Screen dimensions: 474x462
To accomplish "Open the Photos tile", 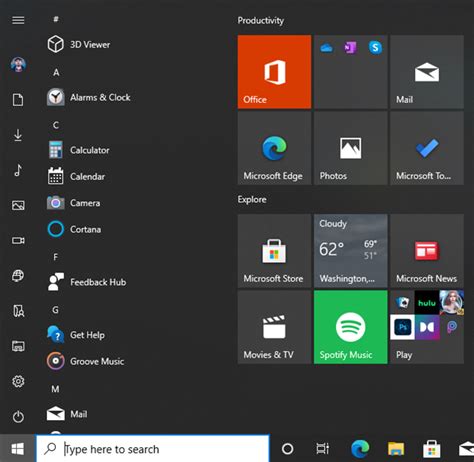I will [350, 148].
